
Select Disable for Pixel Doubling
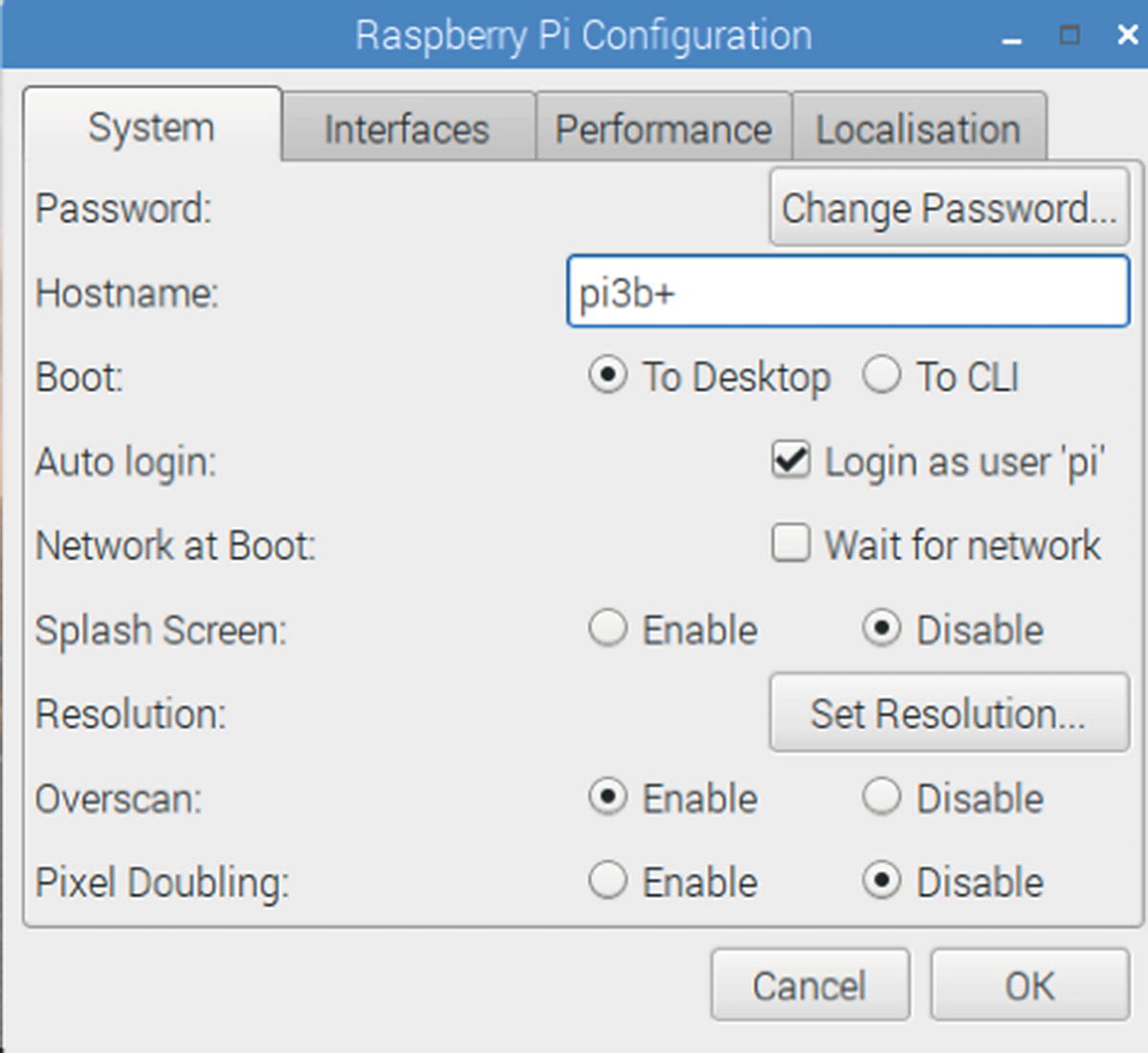click(881, 881)
